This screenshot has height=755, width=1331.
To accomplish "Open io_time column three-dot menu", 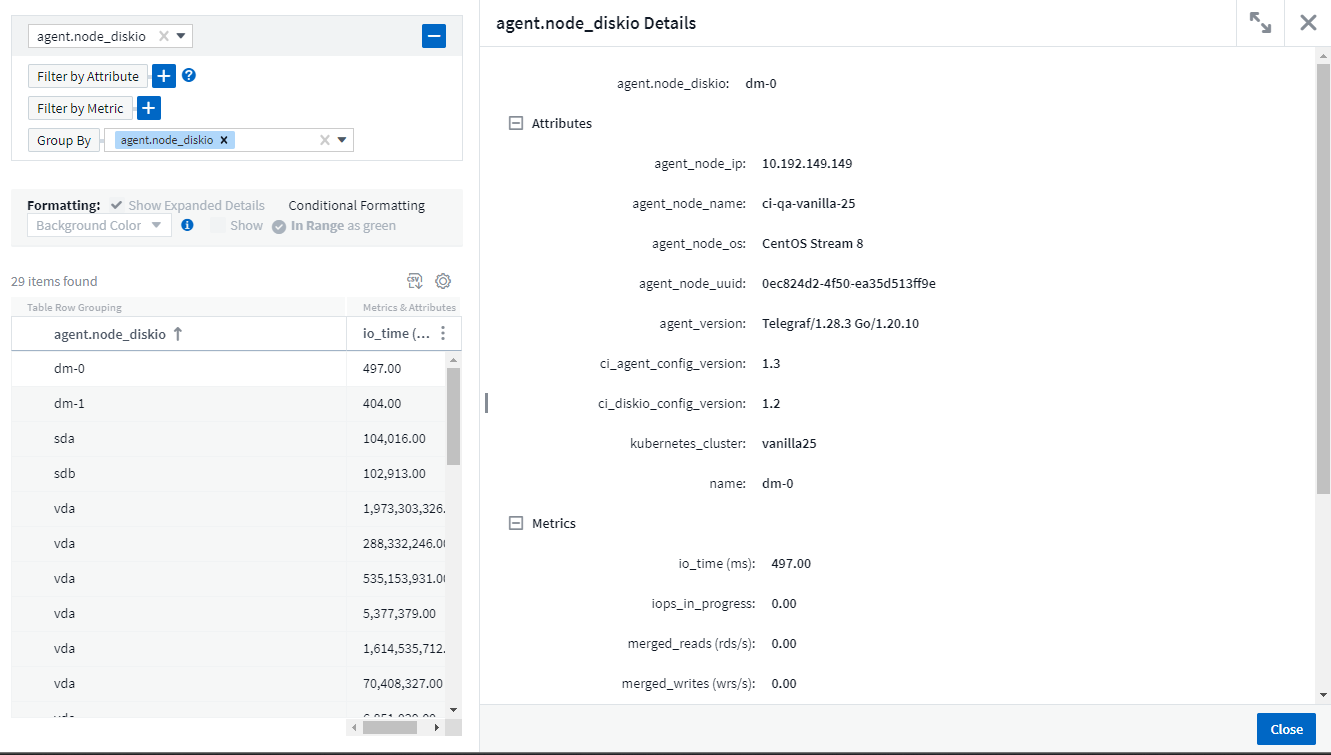I will (x=443, y=334).
